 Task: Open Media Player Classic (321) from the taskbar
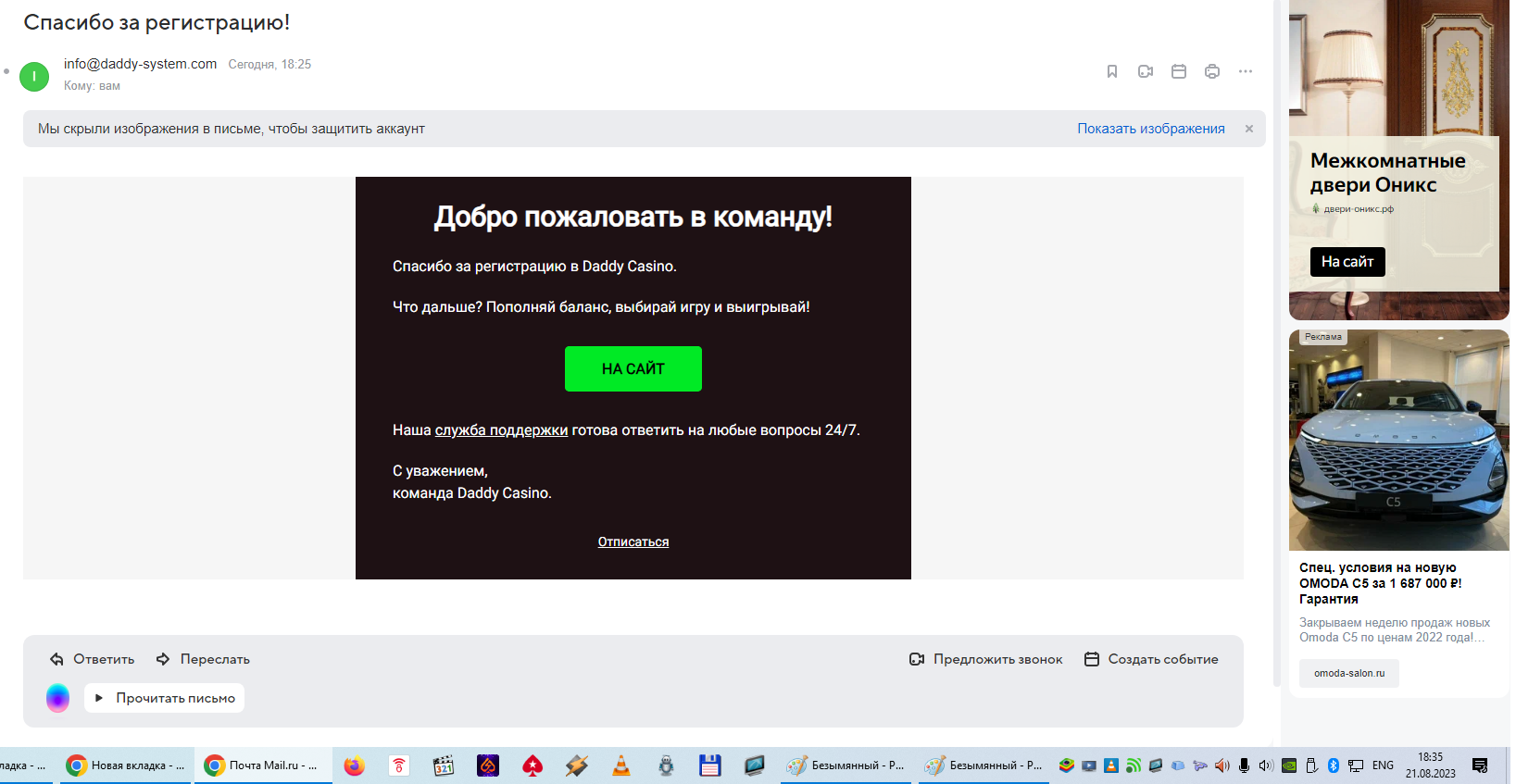click(x=444, y=765)
